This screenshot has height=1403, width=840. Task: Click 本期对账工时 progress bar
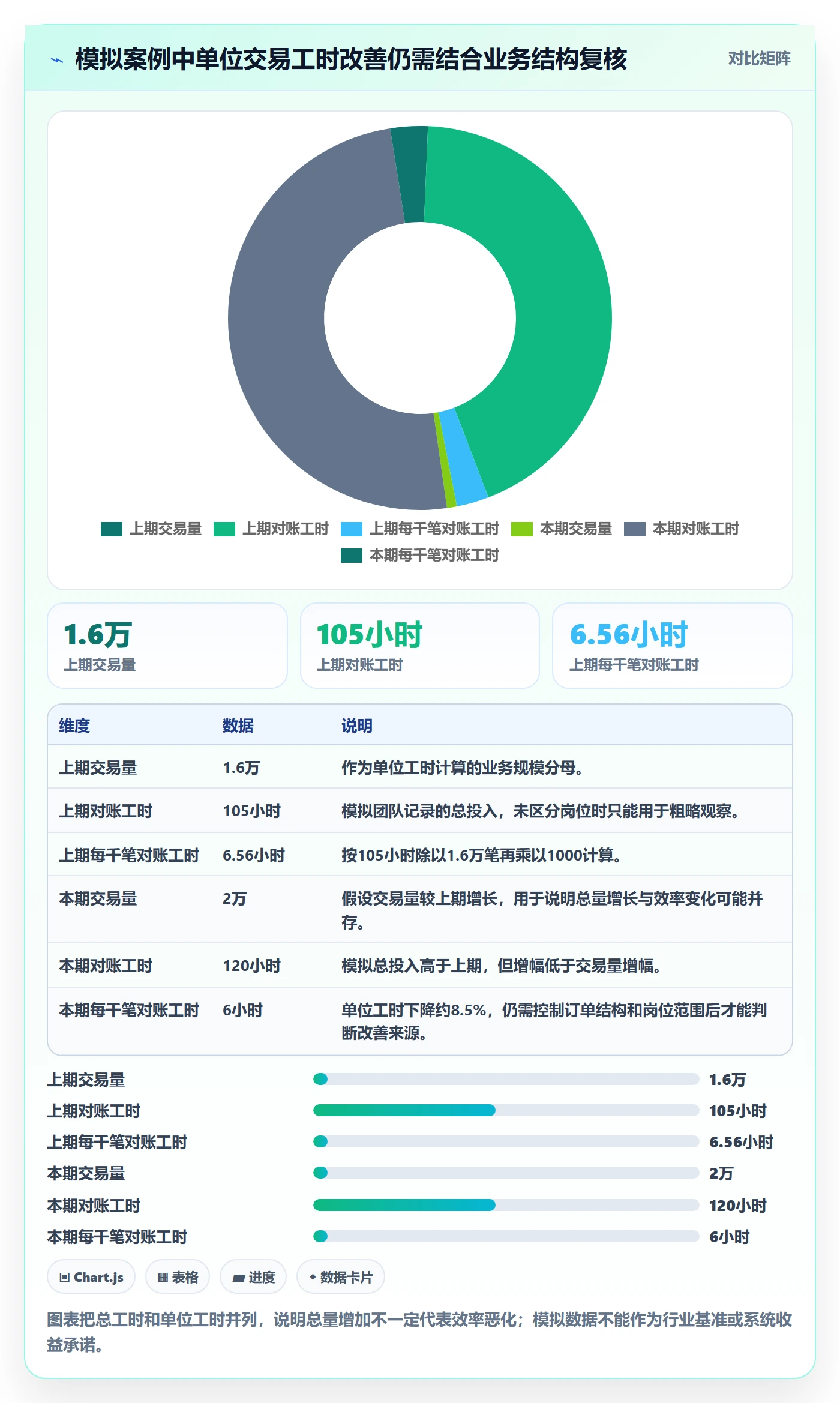pos(506,1205)
